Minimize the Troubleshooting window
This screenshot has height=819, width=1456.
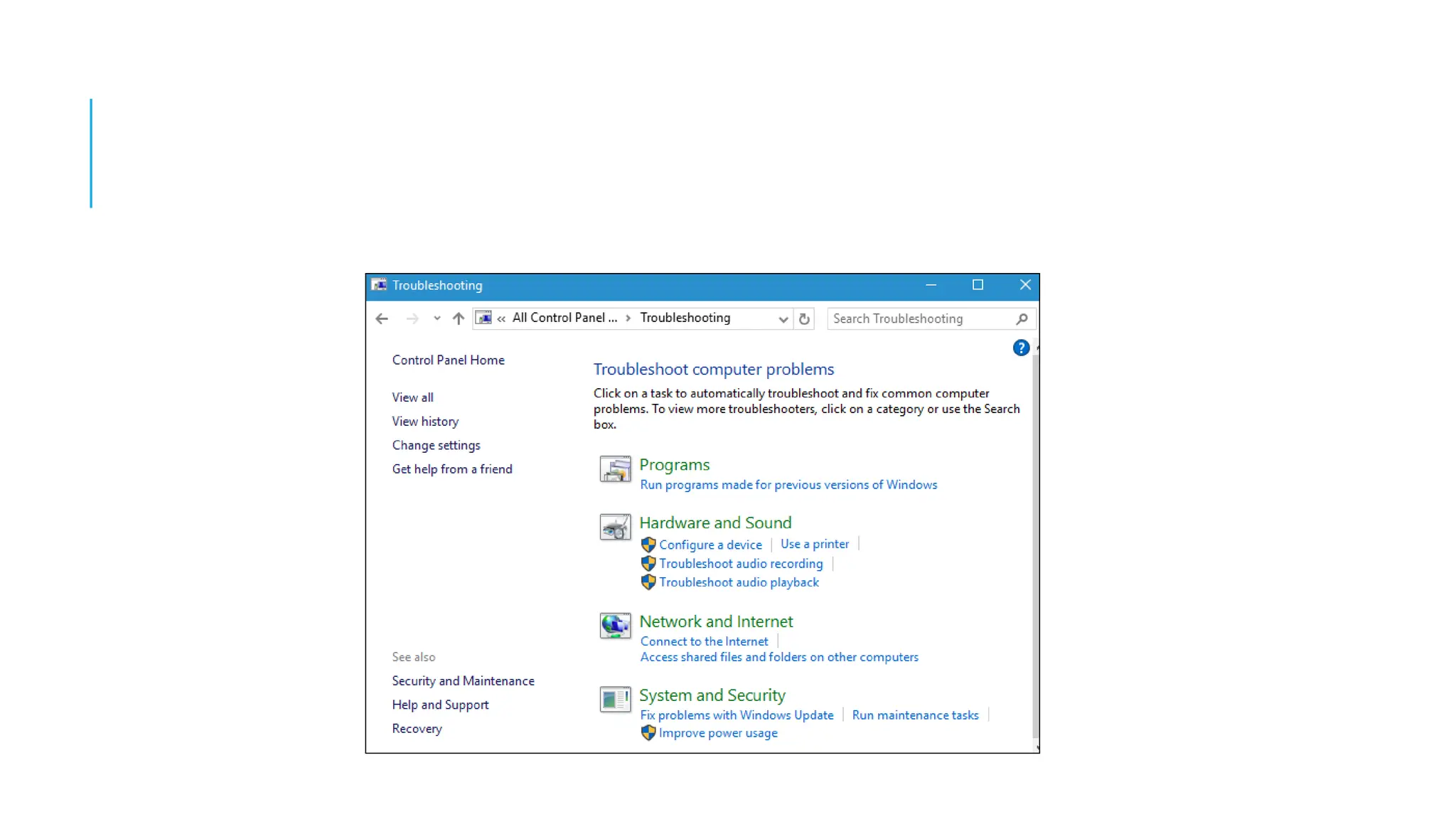point(931,285)
